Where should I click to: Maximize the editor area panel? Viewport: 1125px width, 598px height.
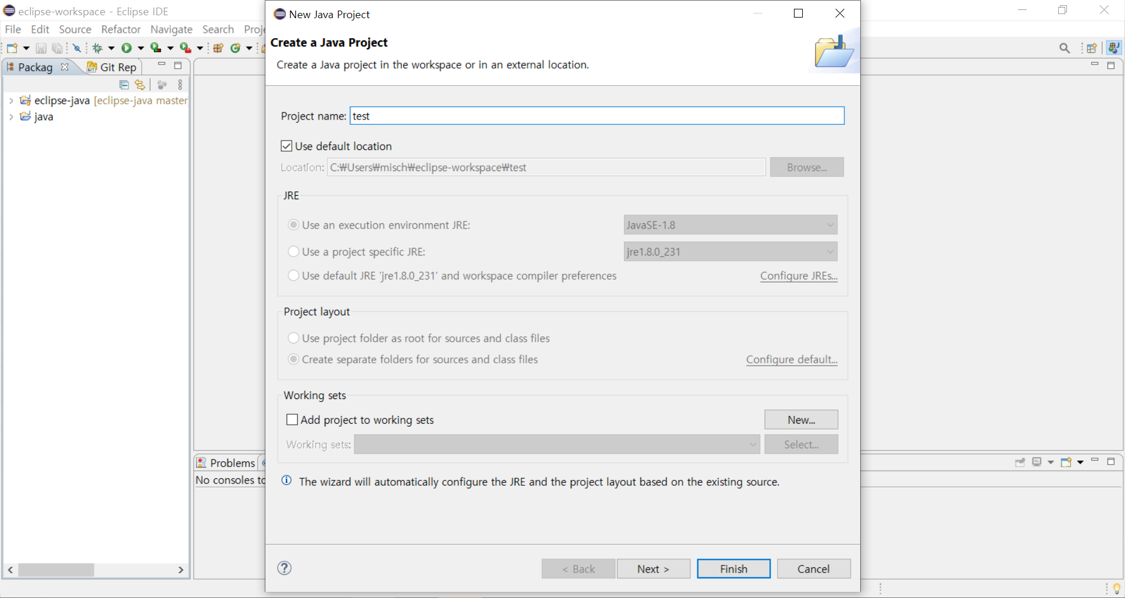click(1111, 65)
